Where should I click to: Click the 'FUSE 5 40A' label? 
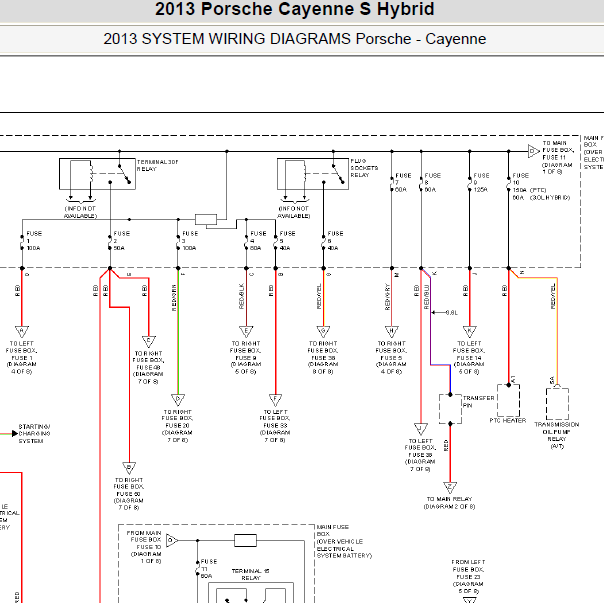coord(287,241)
